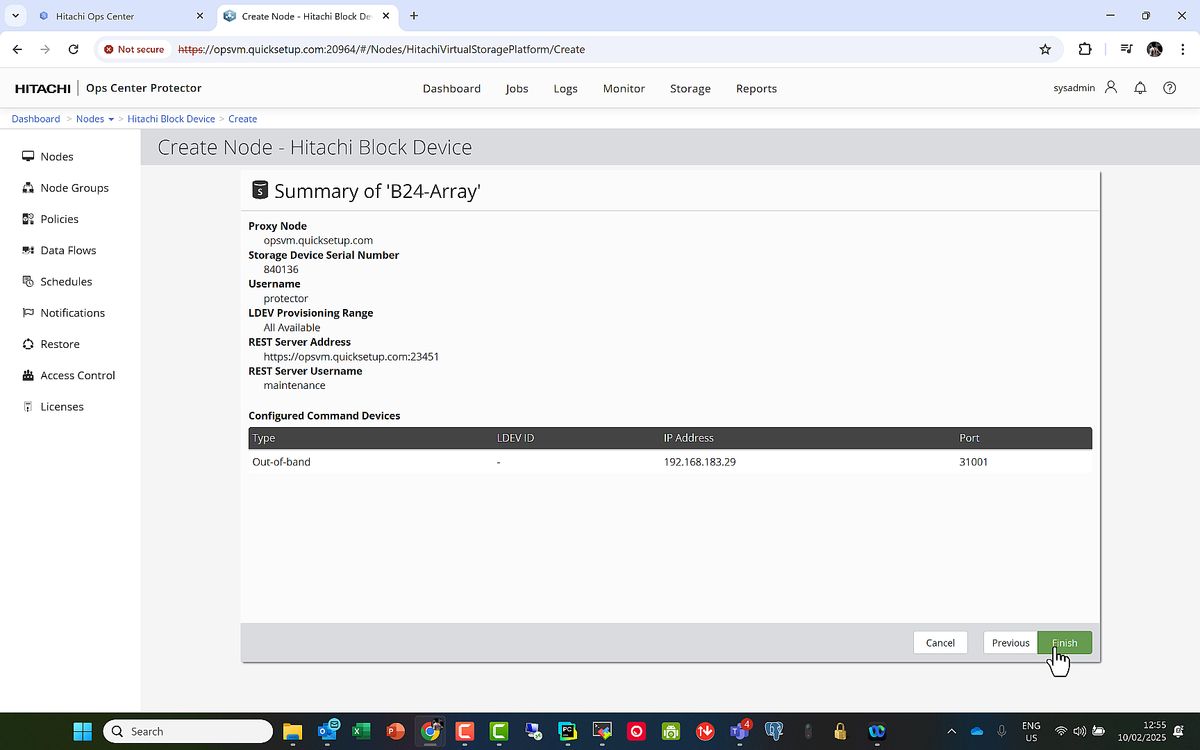Bookmark this page with star icon
The width and height of the screenshot is (1200, 750).
[x=1045, y=49]
